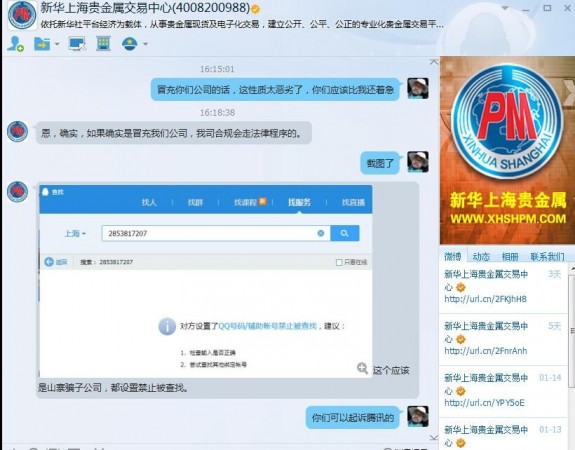Image resolution: width=575 pixels, height=450 pixels.
Task: Select 找服务 tab in embedded search window
Action: tap(299, 202)
